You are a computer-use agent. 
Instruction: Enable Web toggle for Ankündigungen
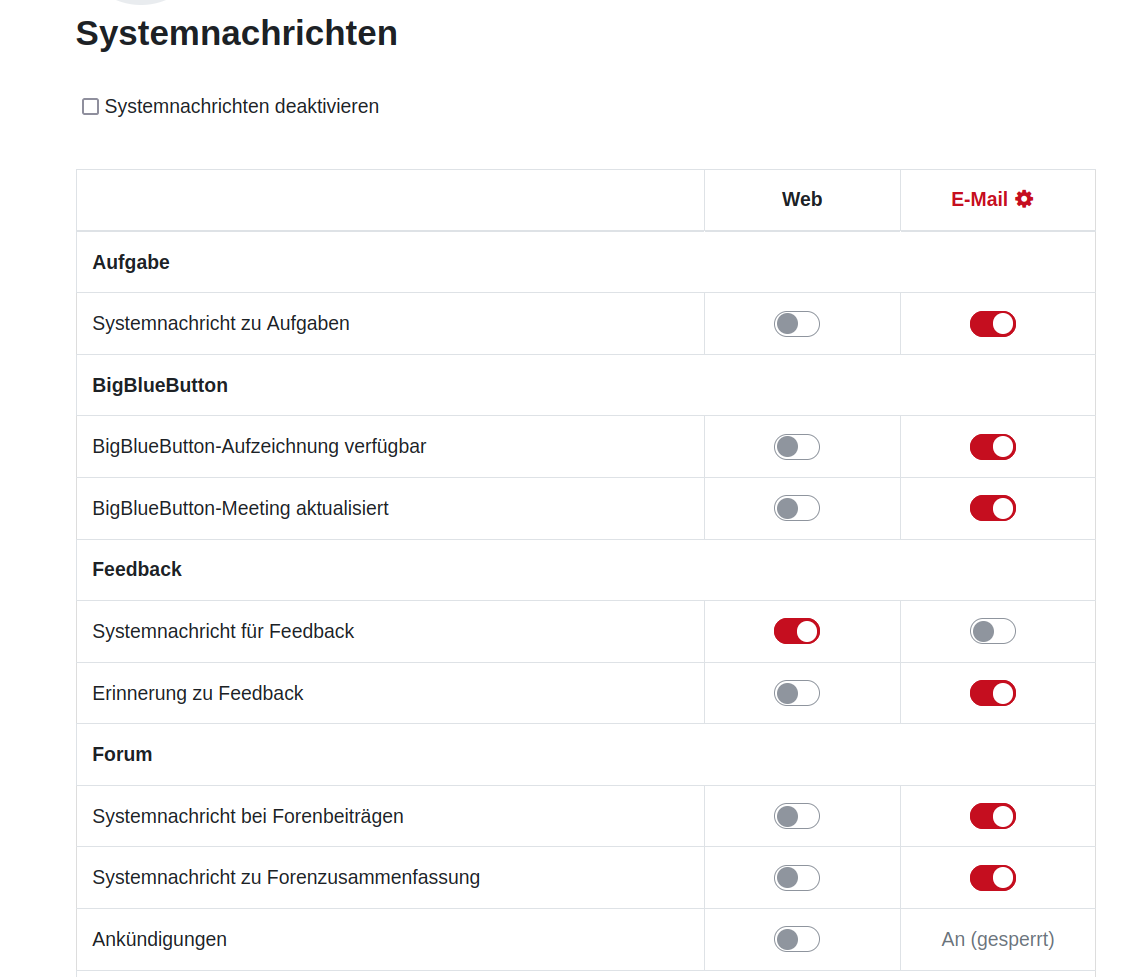[x=796, y=939]
